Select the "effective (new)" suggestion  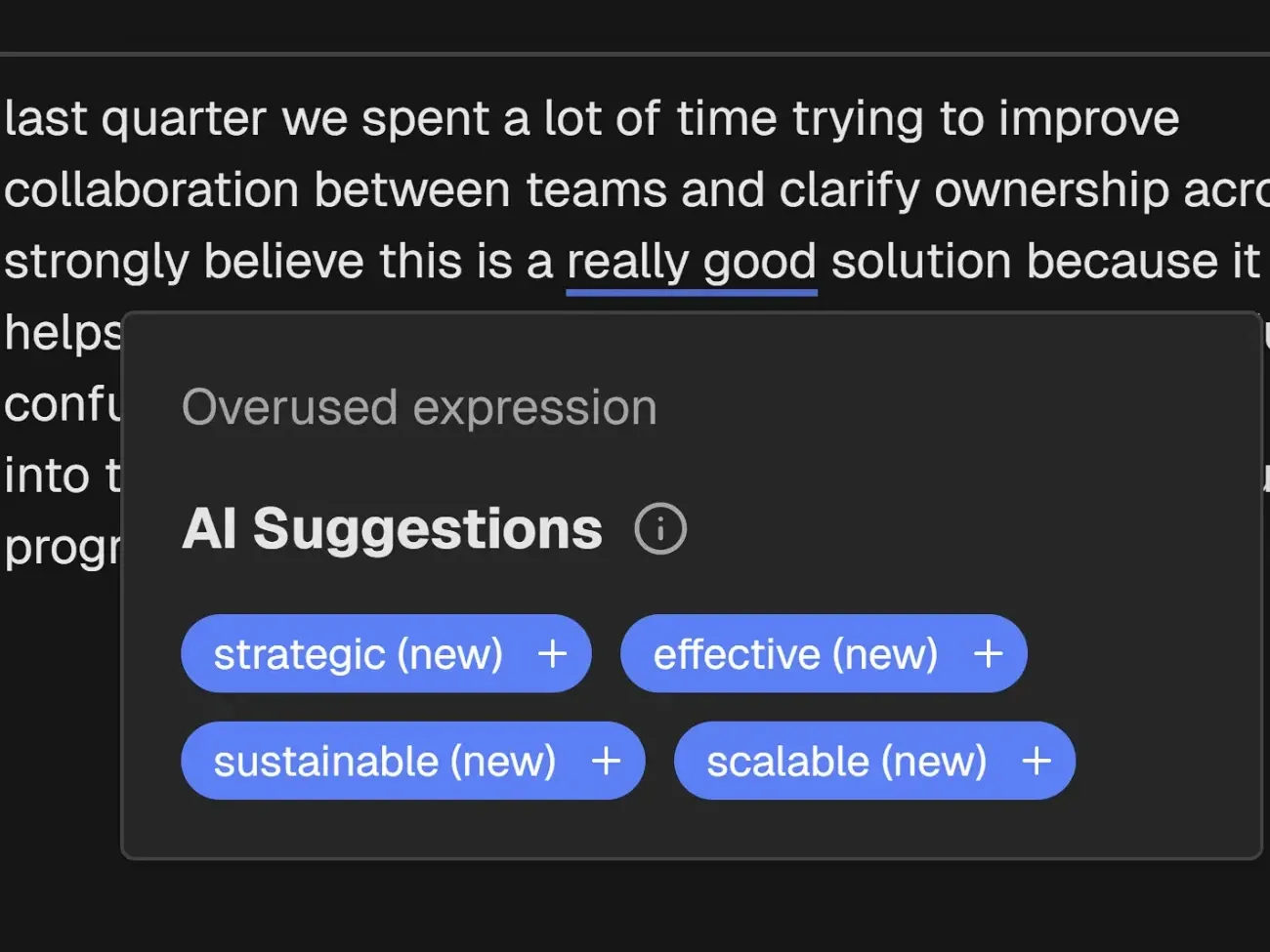[796, 654]
